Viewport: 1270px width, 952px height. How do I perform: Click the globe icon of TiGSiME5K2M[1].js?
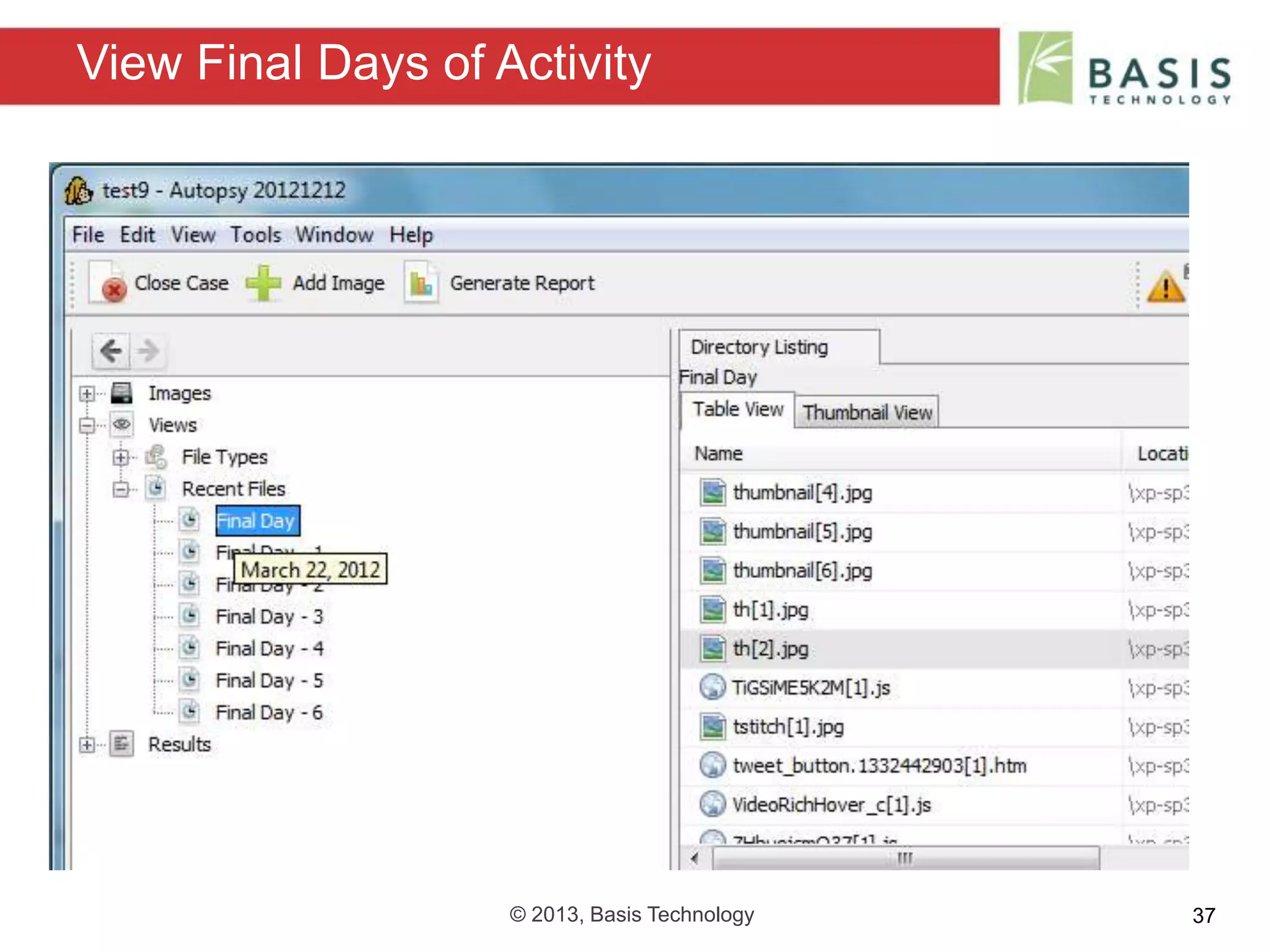[x=713, y=687]
